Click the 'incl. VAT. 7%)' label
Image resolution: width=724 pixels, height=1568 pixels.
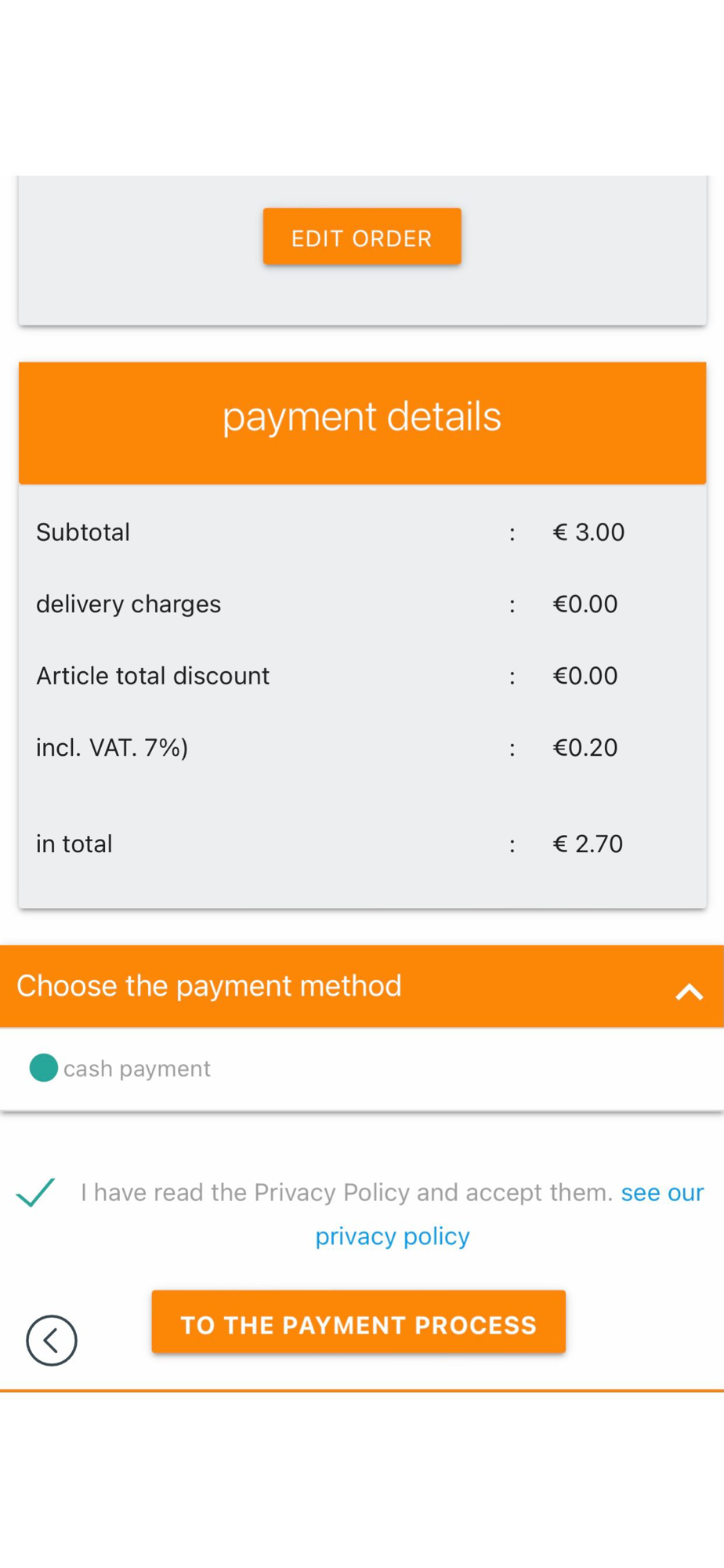(112, 748)
